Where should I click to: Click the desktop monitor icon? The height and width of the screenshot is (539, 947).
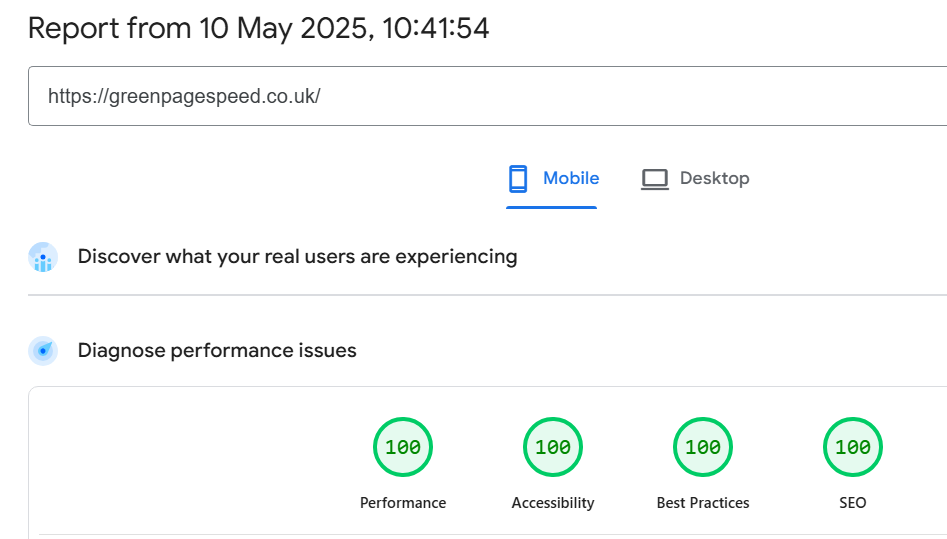654,179
